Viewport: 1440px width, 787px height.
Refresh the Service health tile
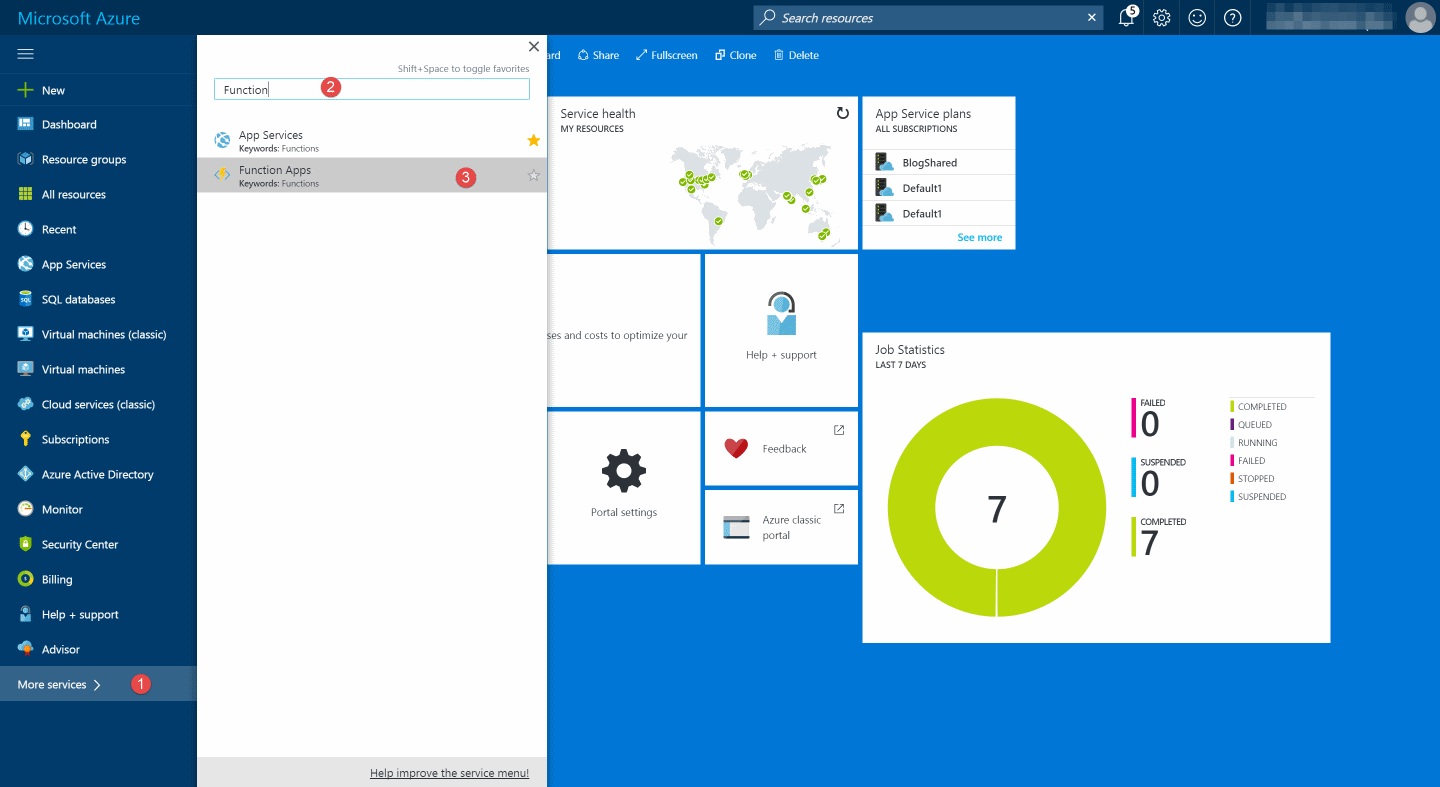click(843, 114)
